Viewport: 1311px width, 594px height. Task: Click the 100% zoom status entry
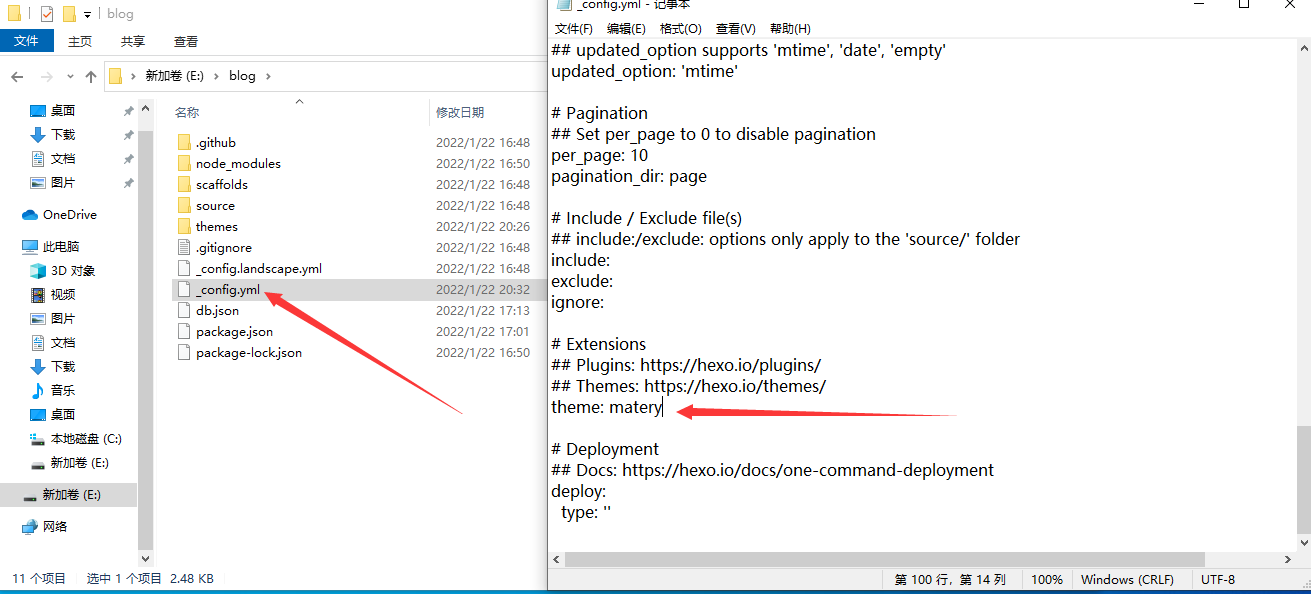click(x=1047, y=579)
